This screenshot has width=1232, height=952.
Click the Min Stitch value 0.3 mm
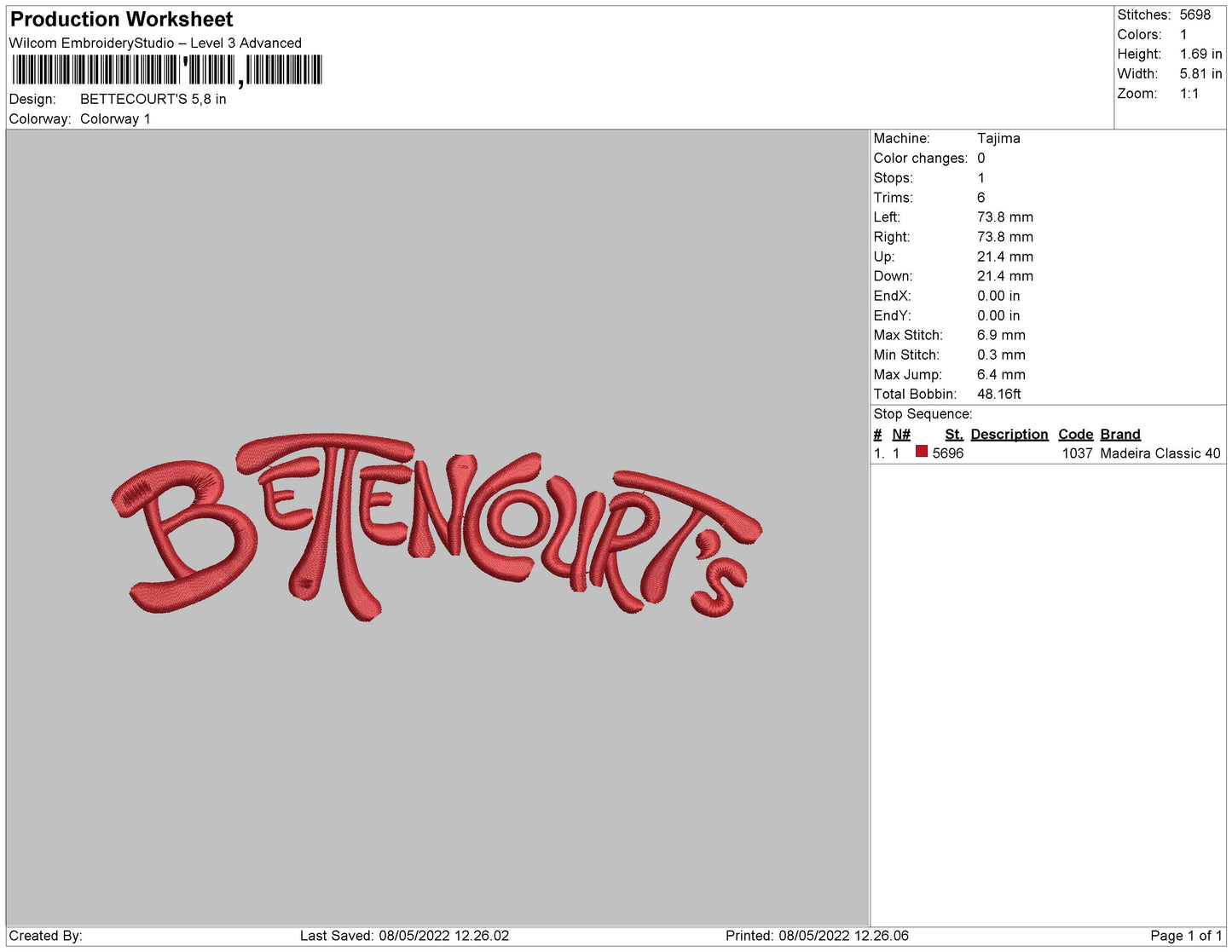pos(1001,355)
